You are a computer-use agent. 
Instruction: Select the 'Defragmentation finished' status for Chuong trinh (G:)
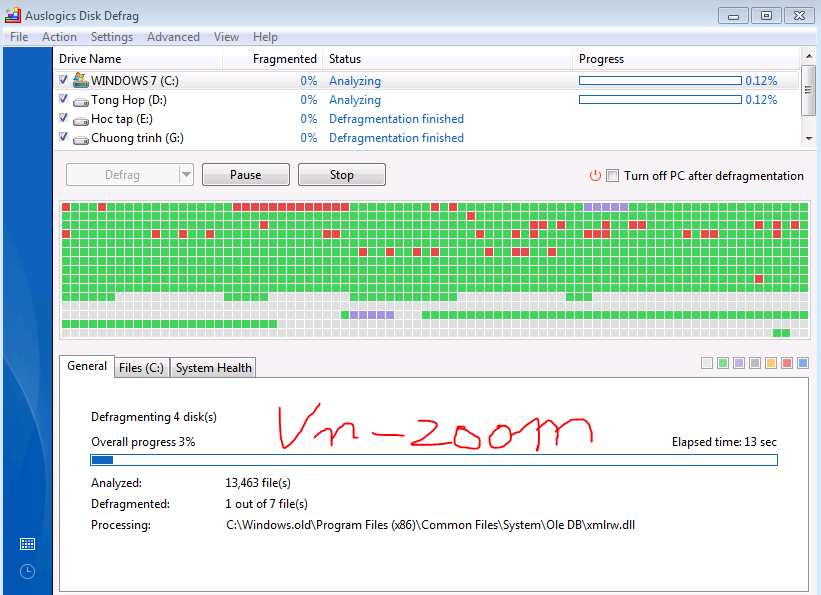tap(396, 138)
